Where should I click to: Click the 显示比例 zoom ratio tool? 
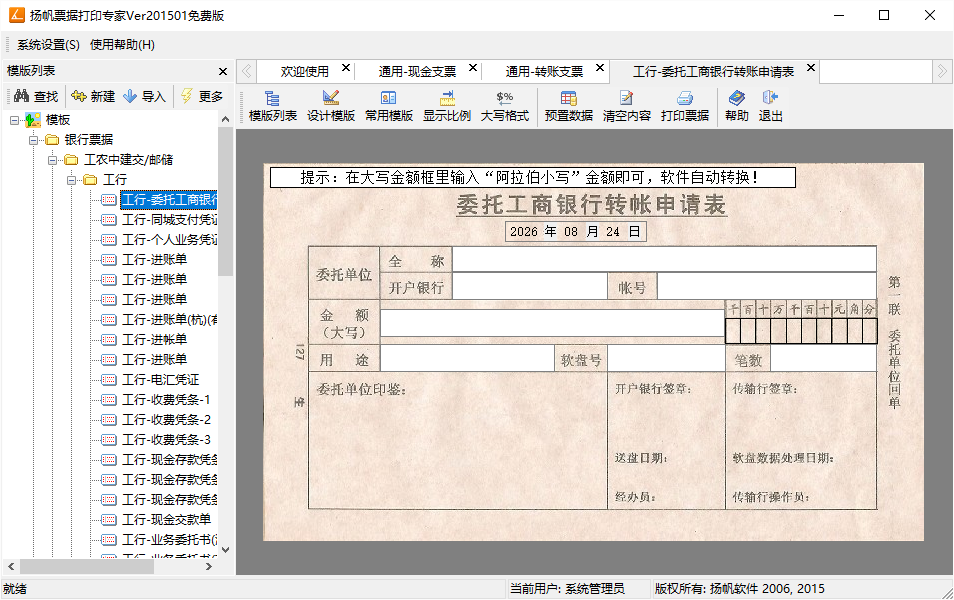pyautogui.click(x=447, y=106)
